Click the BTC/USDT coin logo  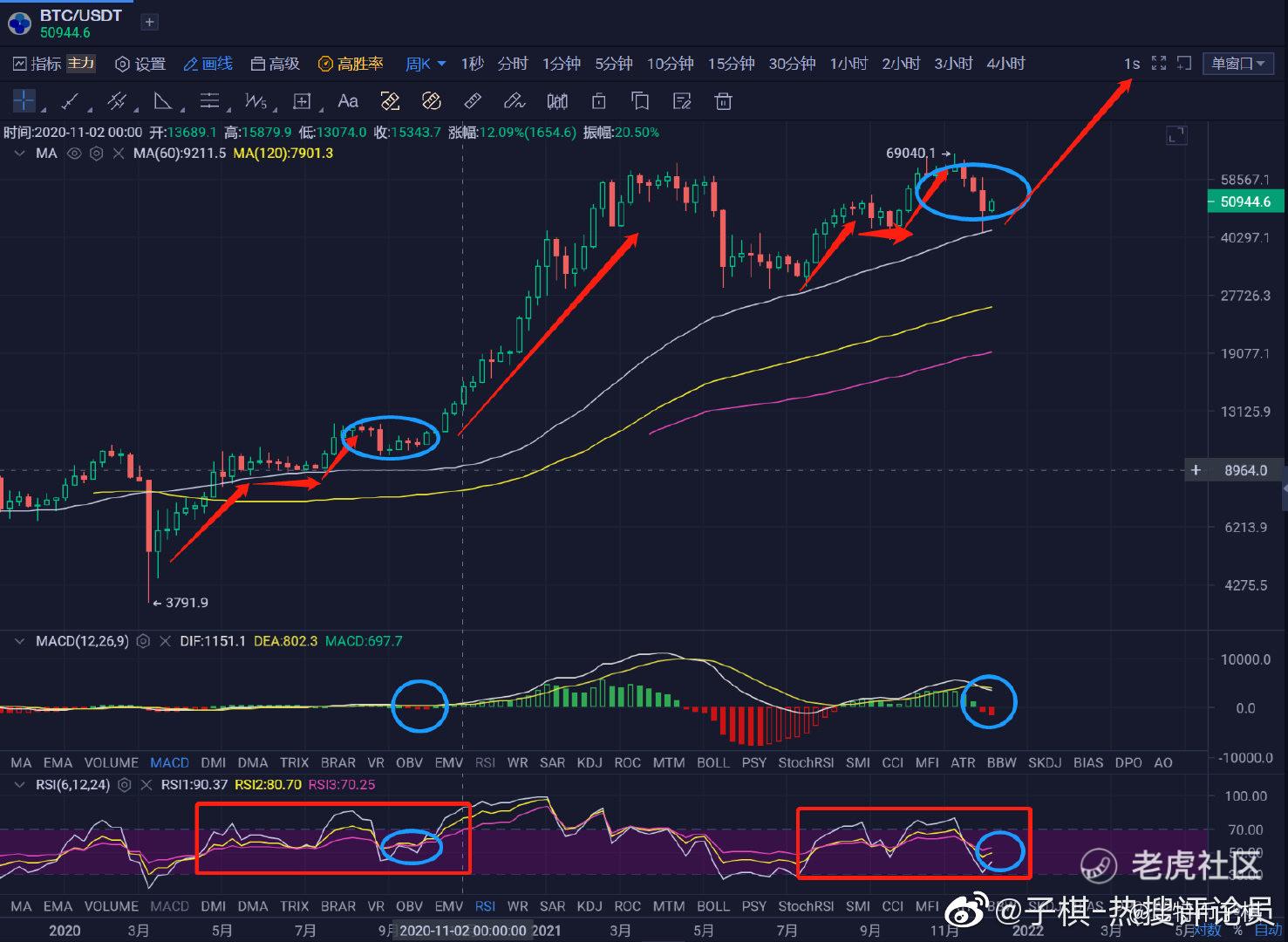19,24
